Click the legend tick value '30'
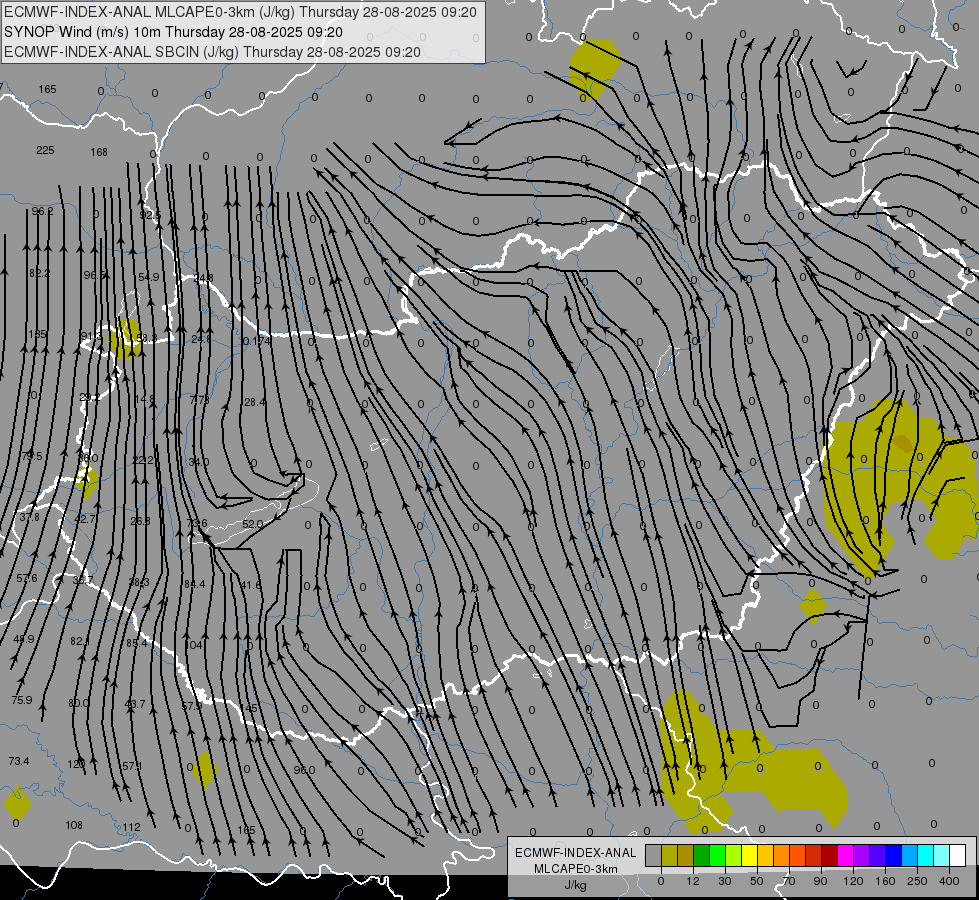The width and height of the screenshot is (979, 900). click(725, 881)
